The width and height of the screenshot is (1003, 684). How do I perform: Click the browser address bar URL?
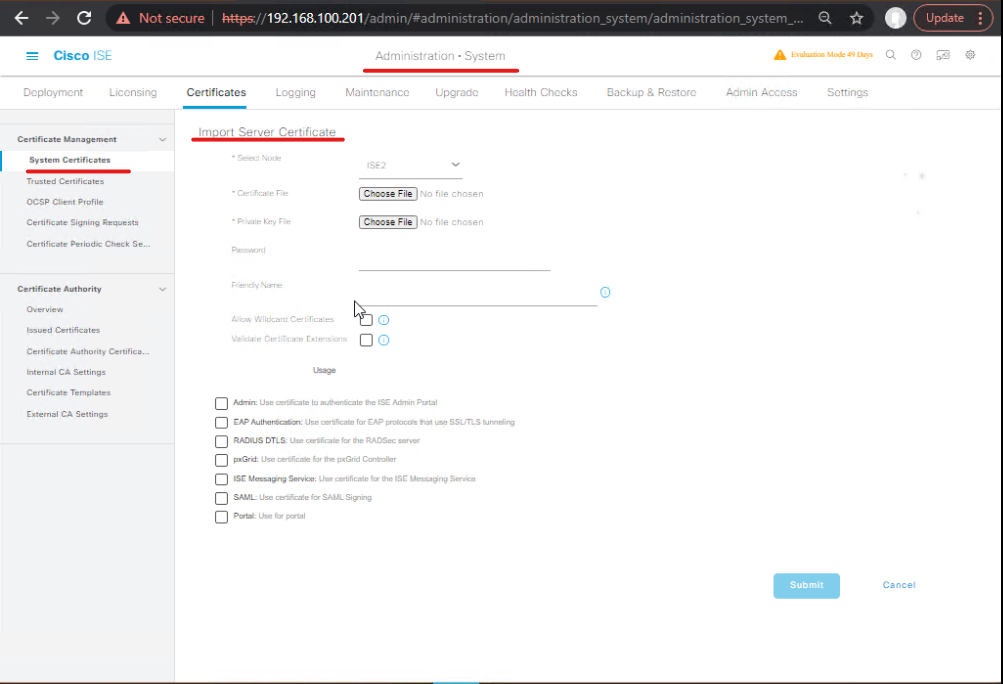(512, 19)
